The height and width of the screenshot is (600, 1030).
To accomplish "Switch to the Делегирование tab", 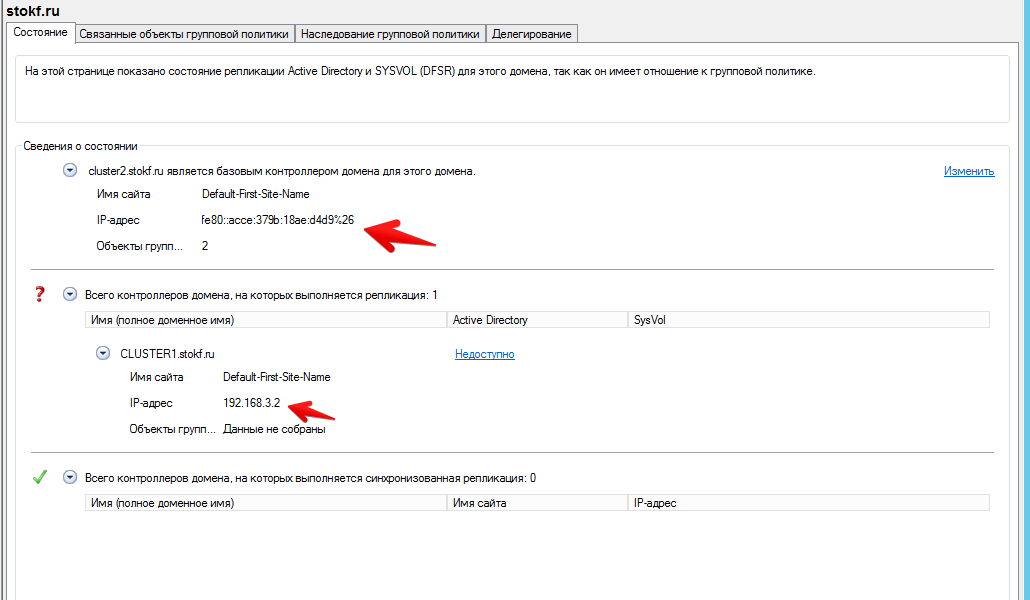I will click(x=531, y=34).
